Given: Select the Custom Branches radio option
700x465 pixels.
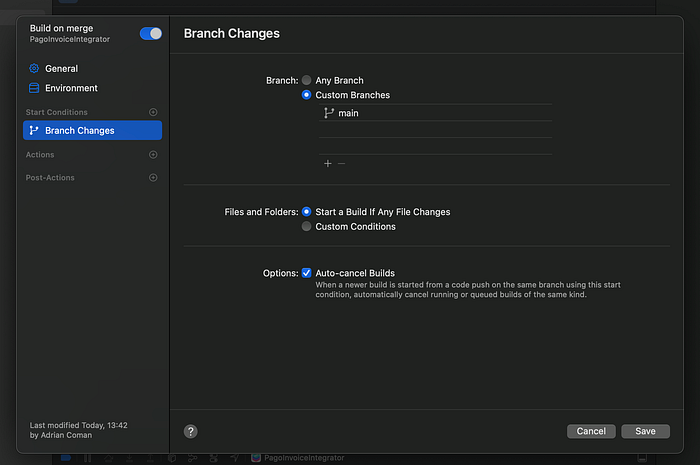Looking at the screenshot, I should (306, 95).
